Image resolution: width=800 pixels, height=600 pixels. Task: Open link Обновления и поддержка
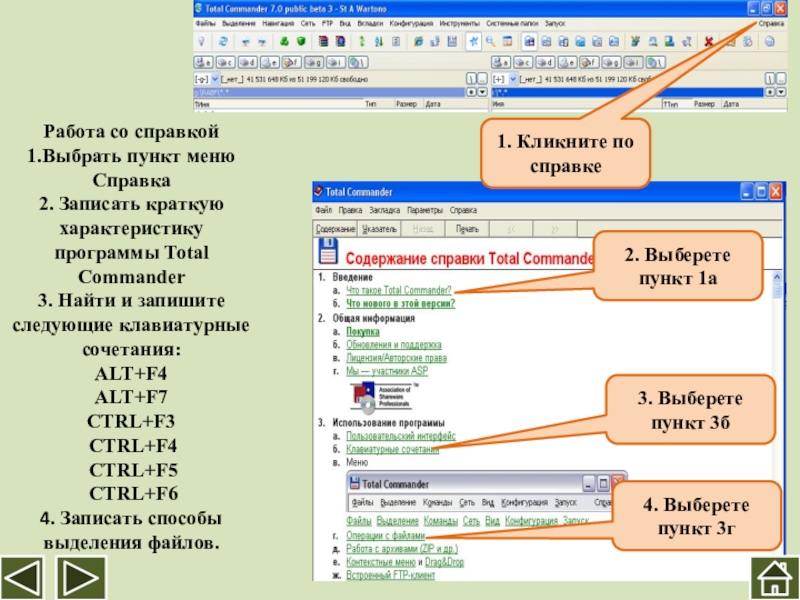coord(393,345)
